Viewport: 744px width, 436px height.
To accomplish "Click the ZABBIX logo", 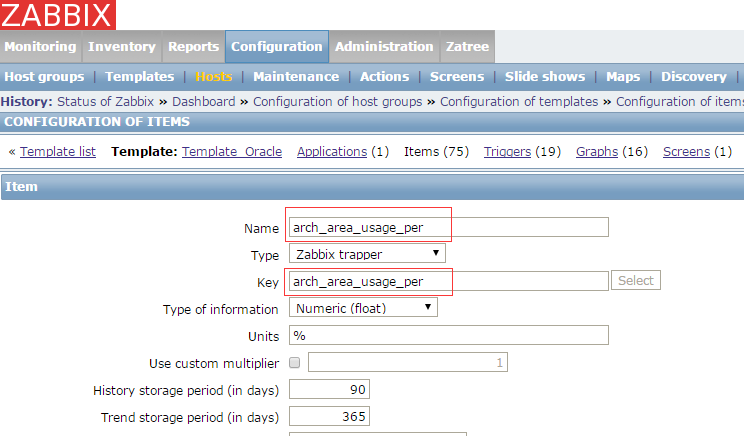I will pos(57,15).
